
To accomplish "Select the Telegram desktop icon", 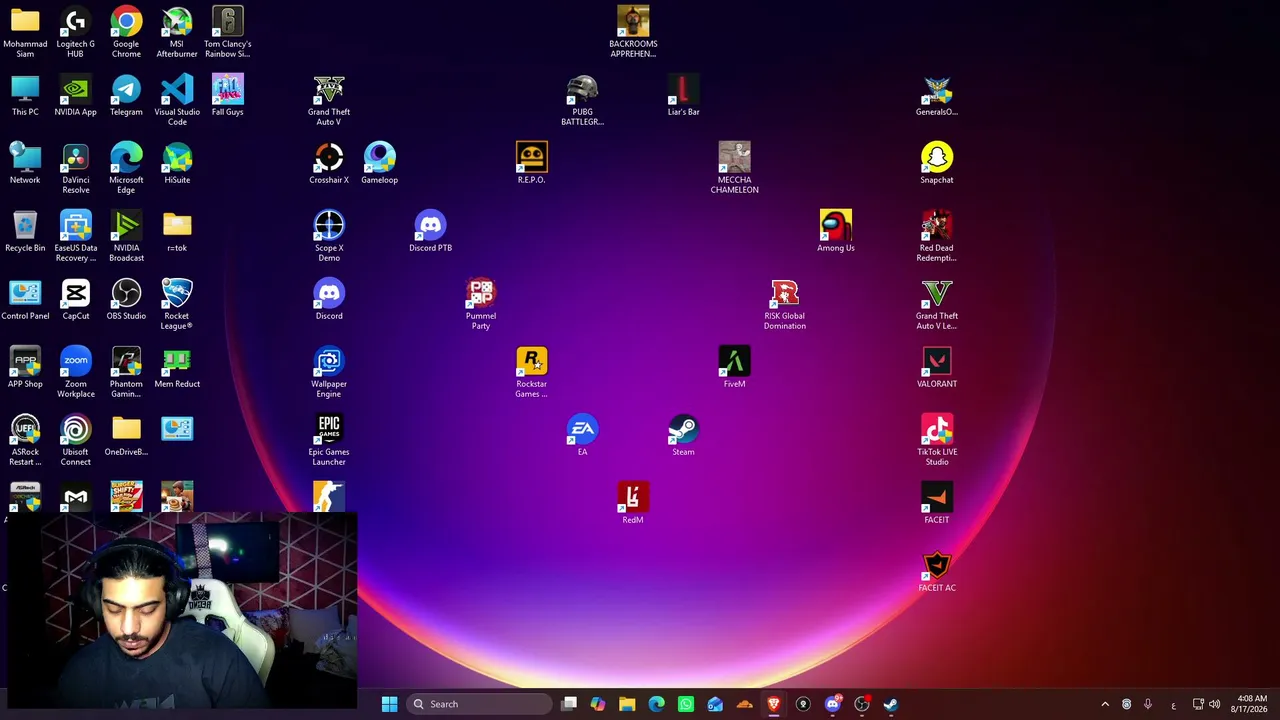I will [x=126, y=95].
